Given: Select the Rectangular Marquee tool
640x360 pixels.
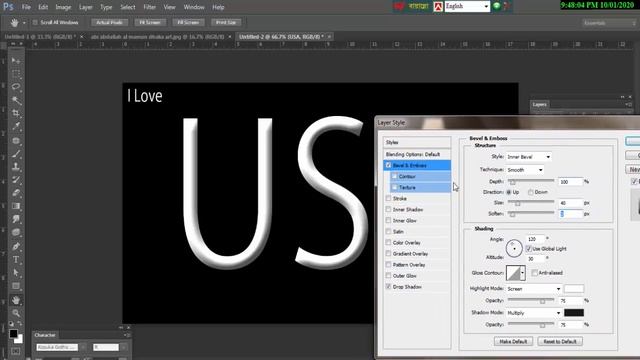Looking at the screenshot, I should [x=16, y=74].
